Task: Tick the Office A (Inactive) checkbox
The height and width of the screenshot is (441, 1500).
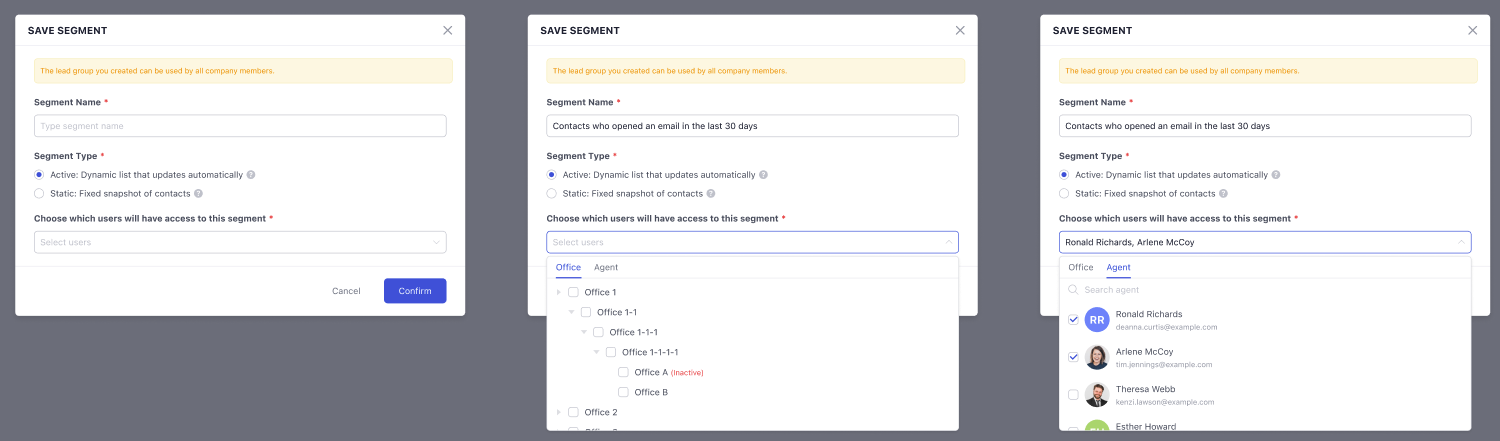Action: pyautogui.click(x=623, y=372)
